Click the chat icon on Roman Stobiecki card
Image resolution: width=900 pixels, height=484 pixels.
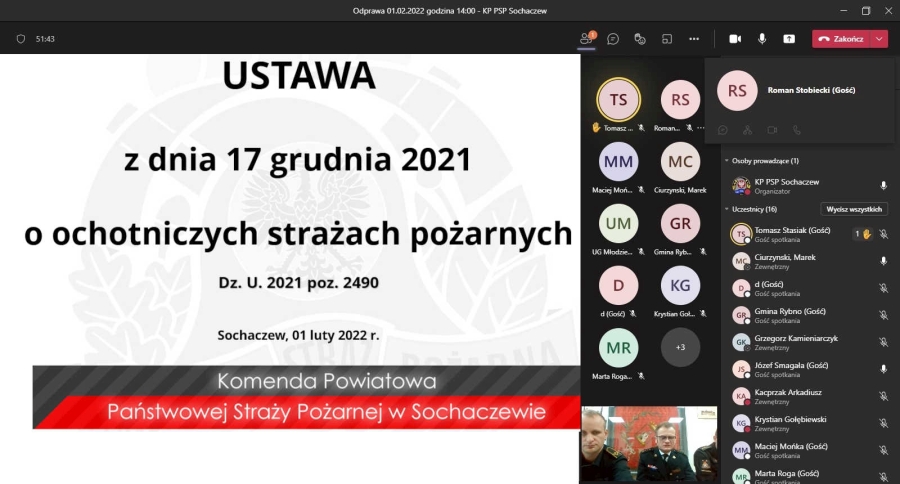coord(723,130)
